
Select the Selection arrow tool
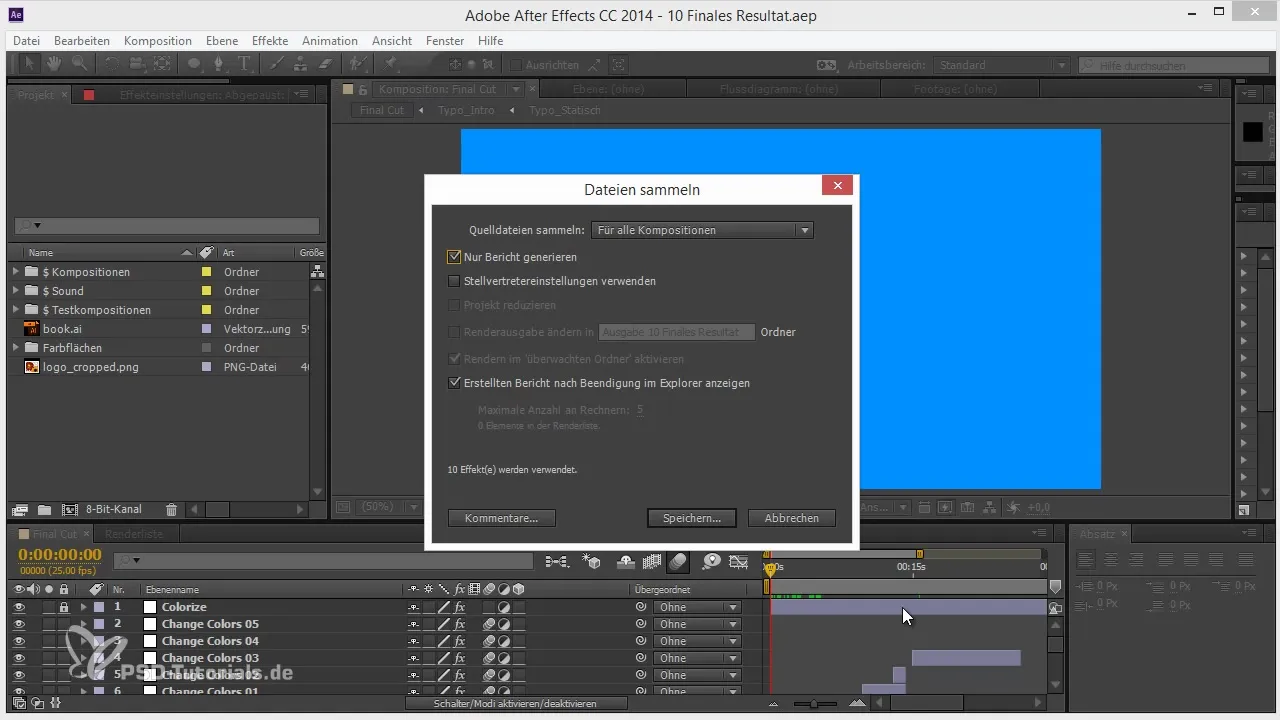click(x=27, y=64)
